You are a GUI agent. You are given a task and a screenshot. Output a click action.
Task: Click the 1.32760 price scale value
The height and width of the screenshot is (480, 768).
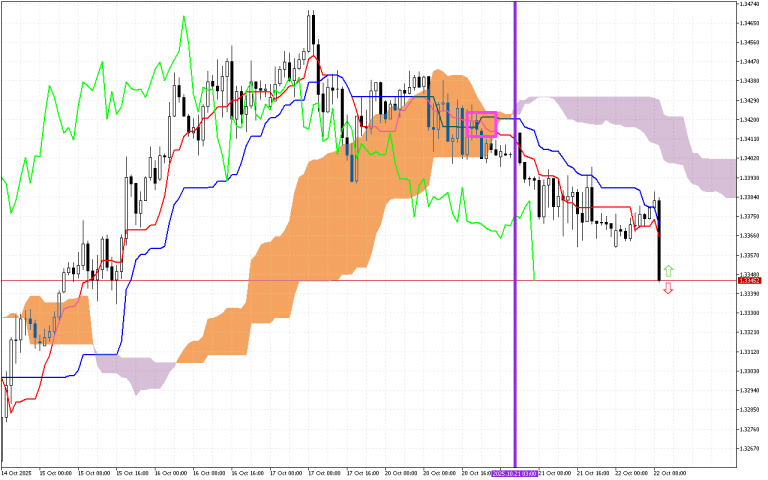749,429
